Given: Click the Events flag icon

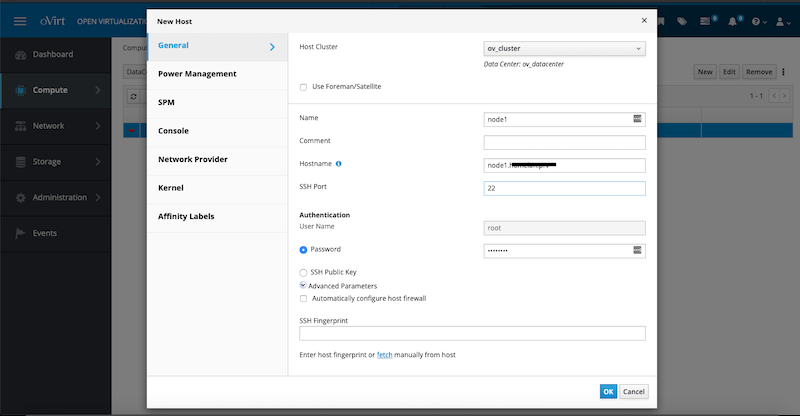Looking at the screenshot, I should (20, 233).
